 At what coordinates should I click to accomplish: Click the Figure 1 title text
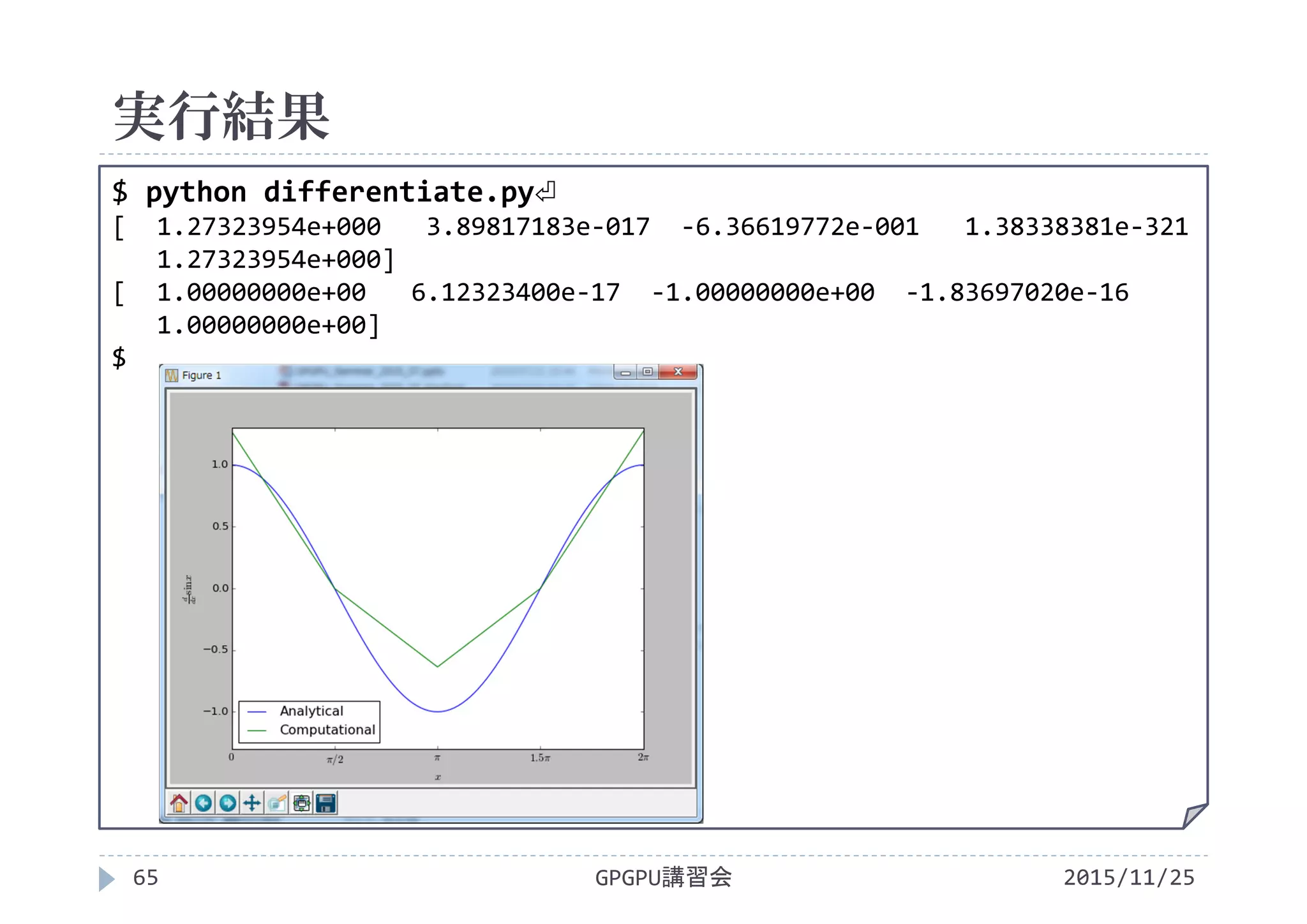202,375
